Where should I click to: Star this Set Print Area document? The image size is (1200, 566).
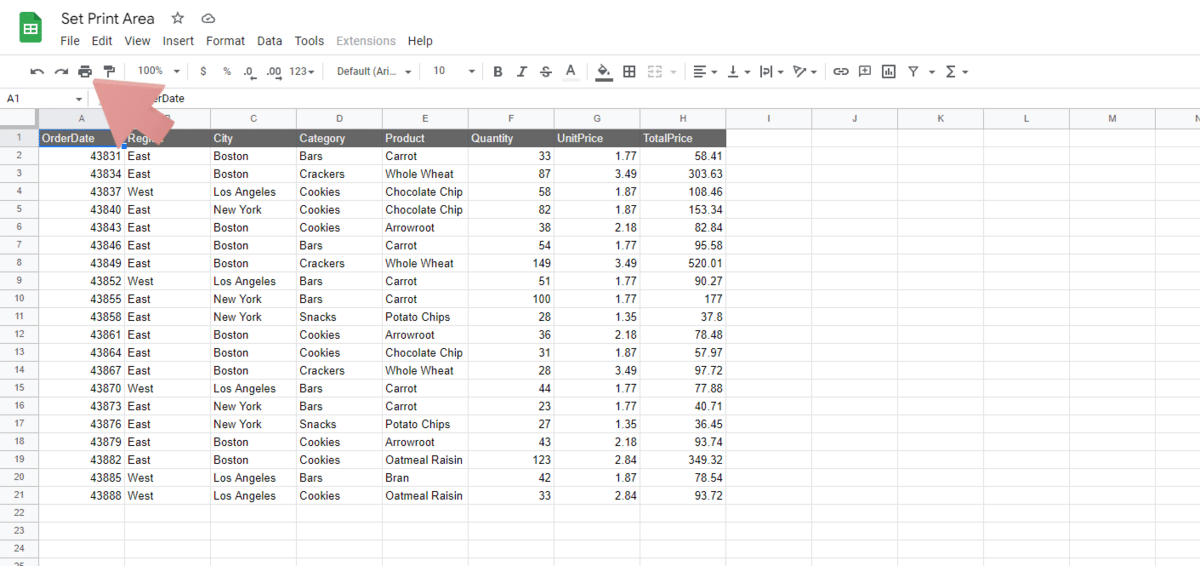(178, 19)
